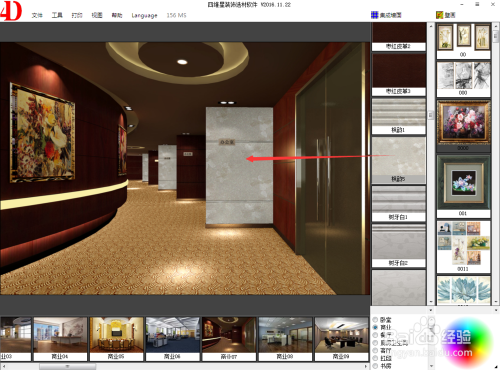
Task: Click mural list scroll-down arrow
Action: [x=495, y=302]
